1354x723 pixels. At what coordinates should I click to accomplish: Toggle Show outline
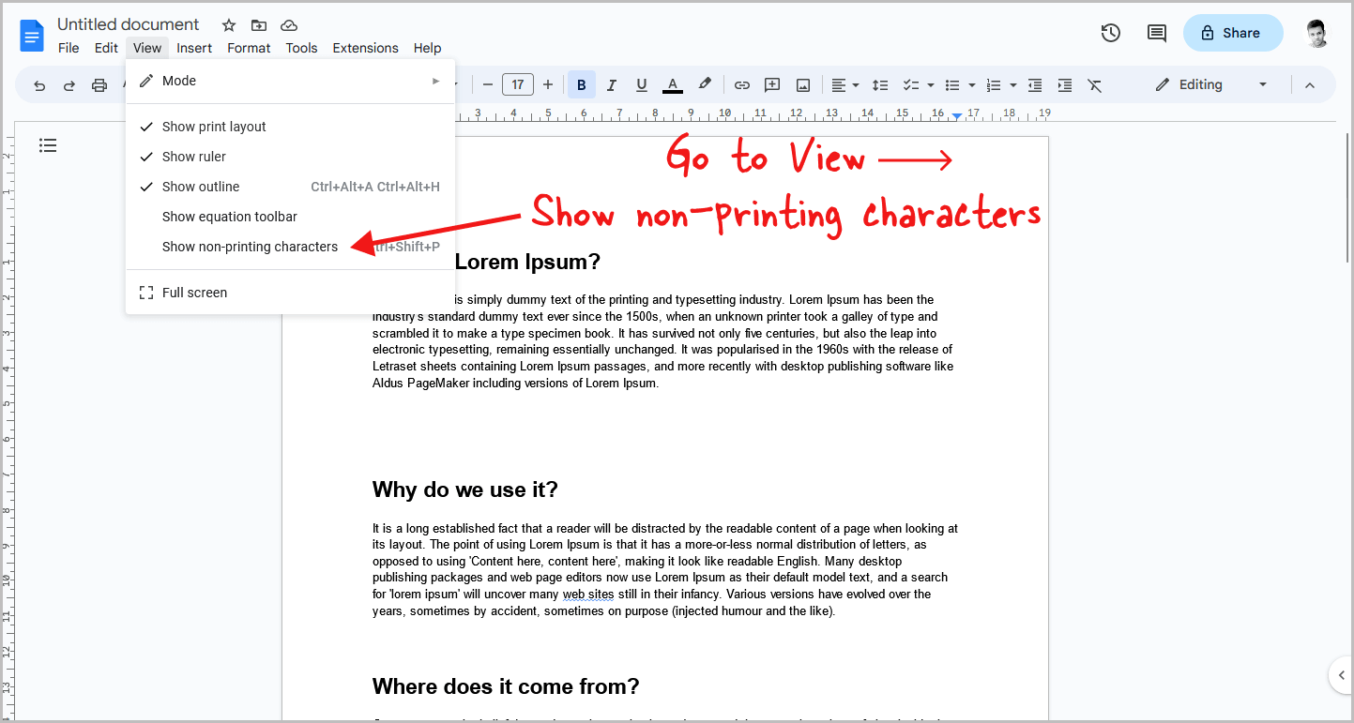point(290,187)
